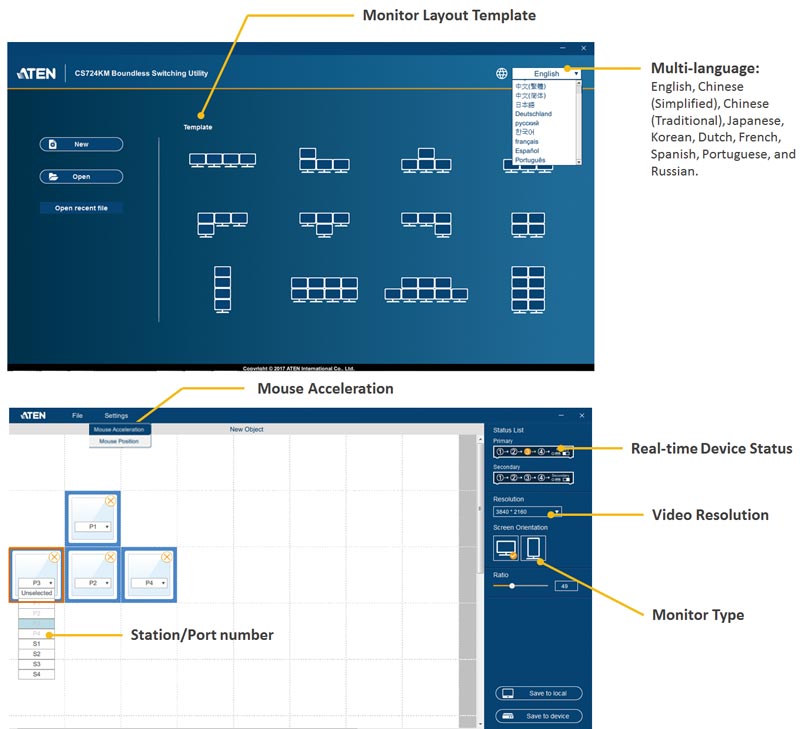Open the English language dropdown
The width and height of the screenshot is (800, 729).
coord(546,73)
